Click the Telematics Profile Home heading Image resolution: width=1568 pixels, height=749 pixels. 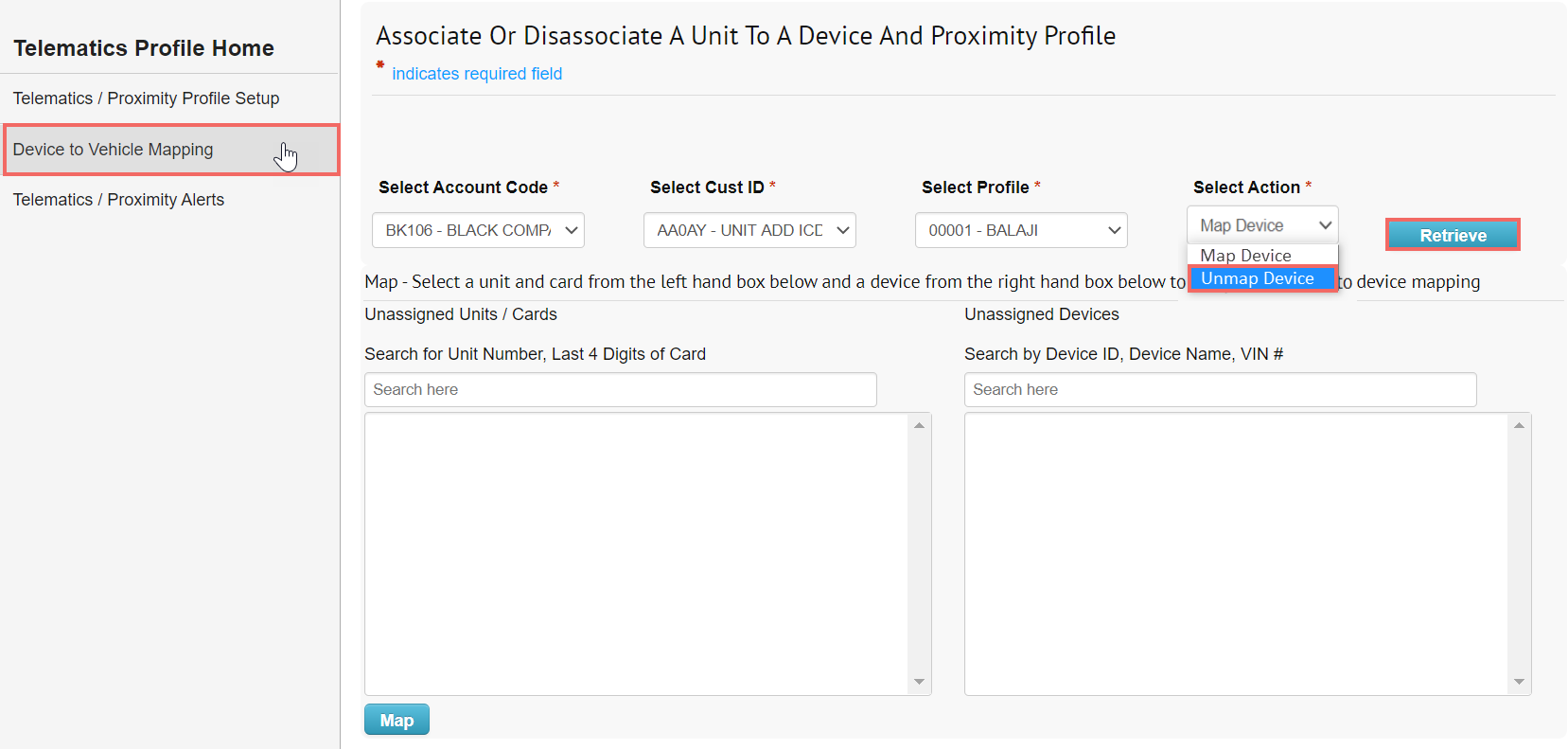(143, 47)
